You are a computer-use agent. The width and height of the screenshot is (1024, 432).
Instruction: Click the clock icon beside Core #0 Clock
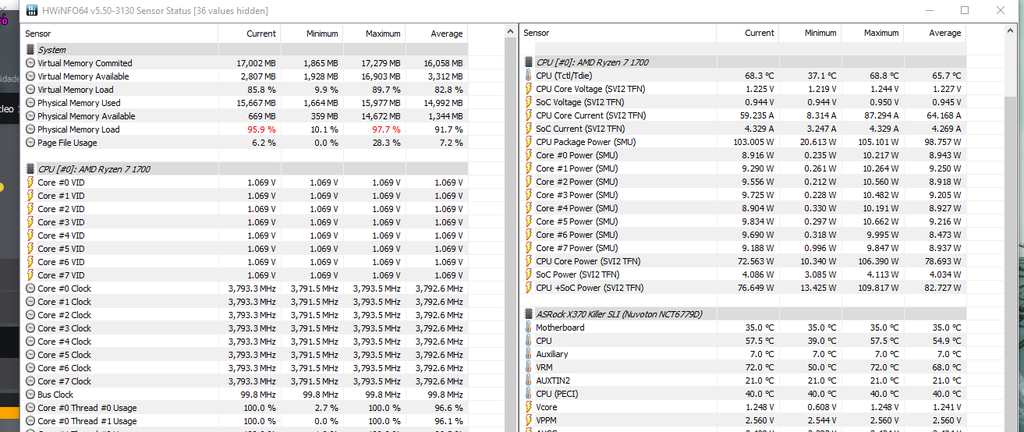(30, 288)
